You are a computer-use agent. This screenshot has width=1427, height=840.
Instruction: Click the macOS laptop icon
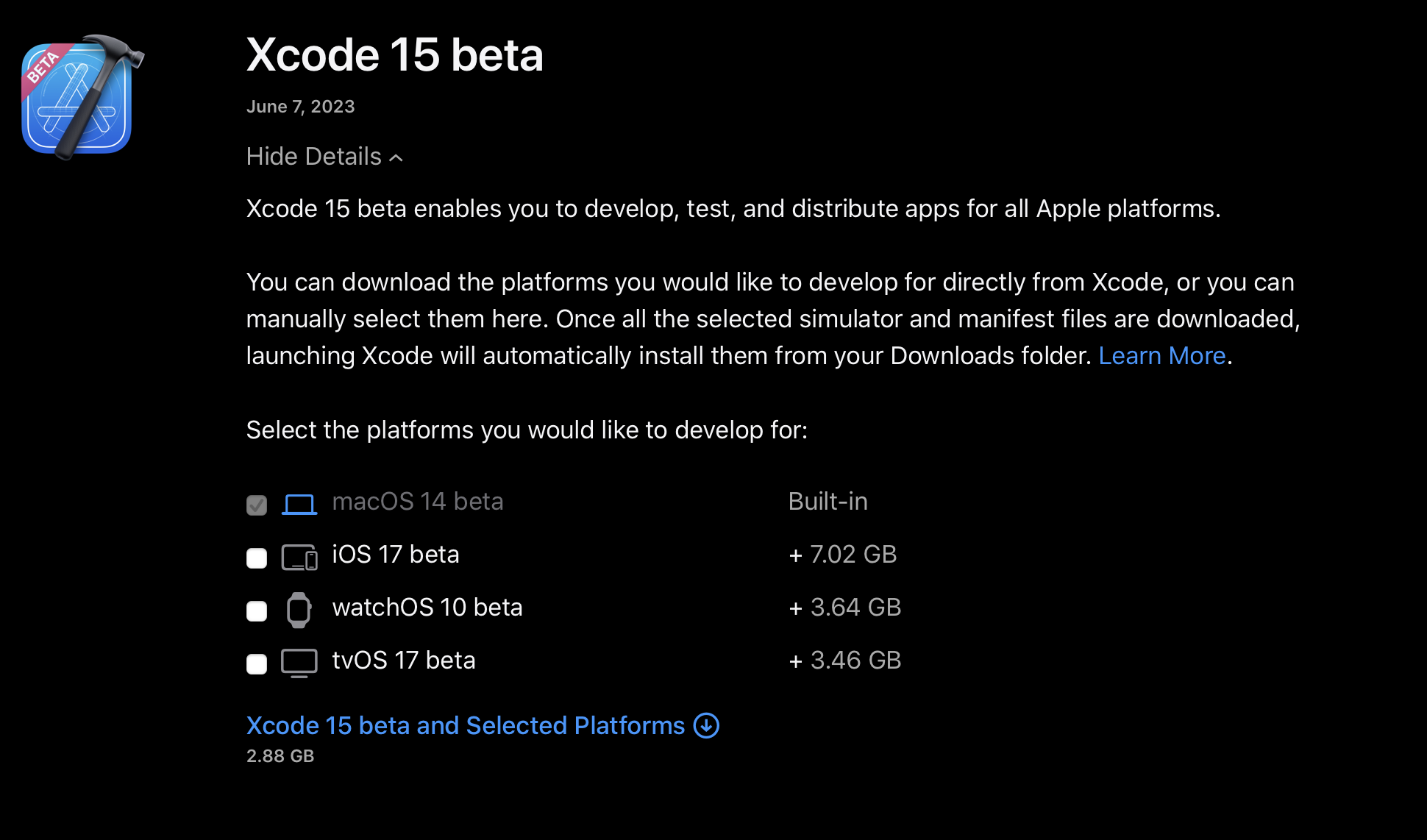(x=299, y=504)
